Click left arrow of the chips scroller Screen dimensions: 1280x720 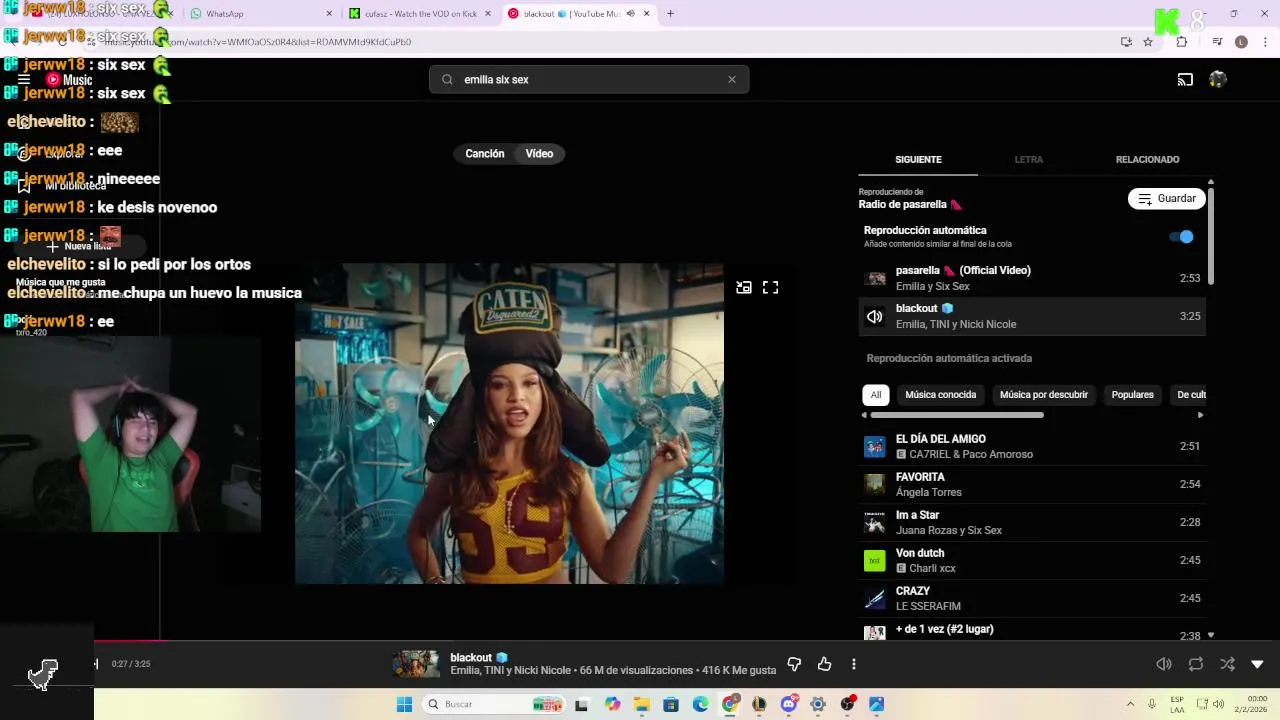click(x=864, y=415)
